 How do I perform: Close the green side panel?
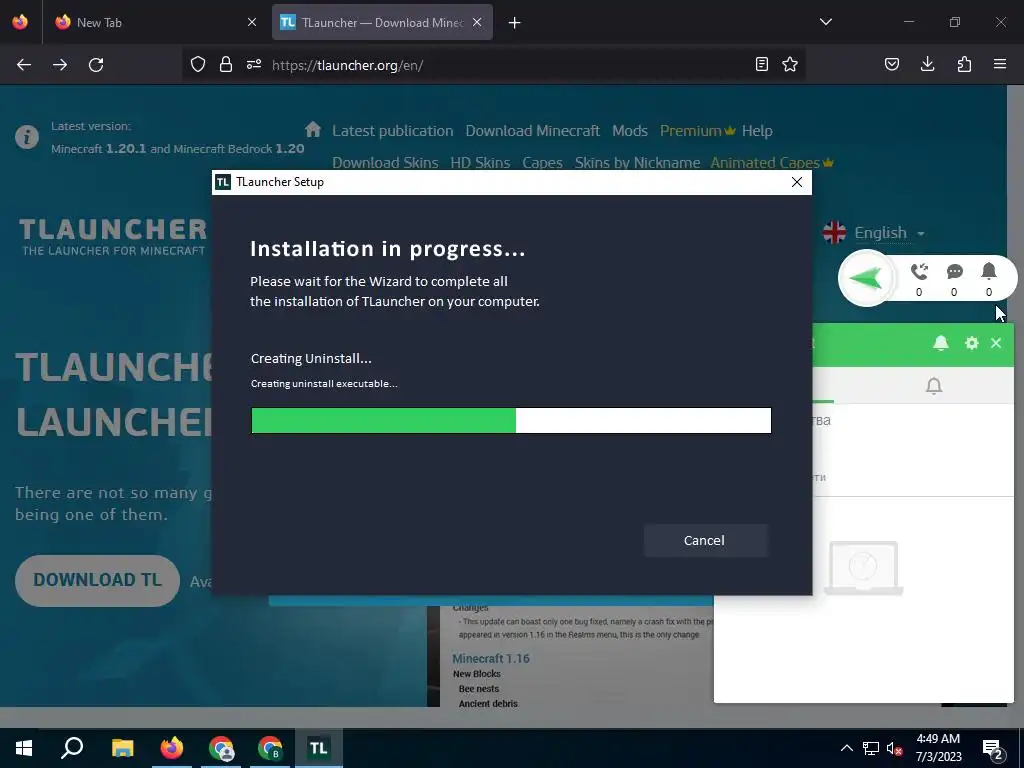tap(996, 343)
